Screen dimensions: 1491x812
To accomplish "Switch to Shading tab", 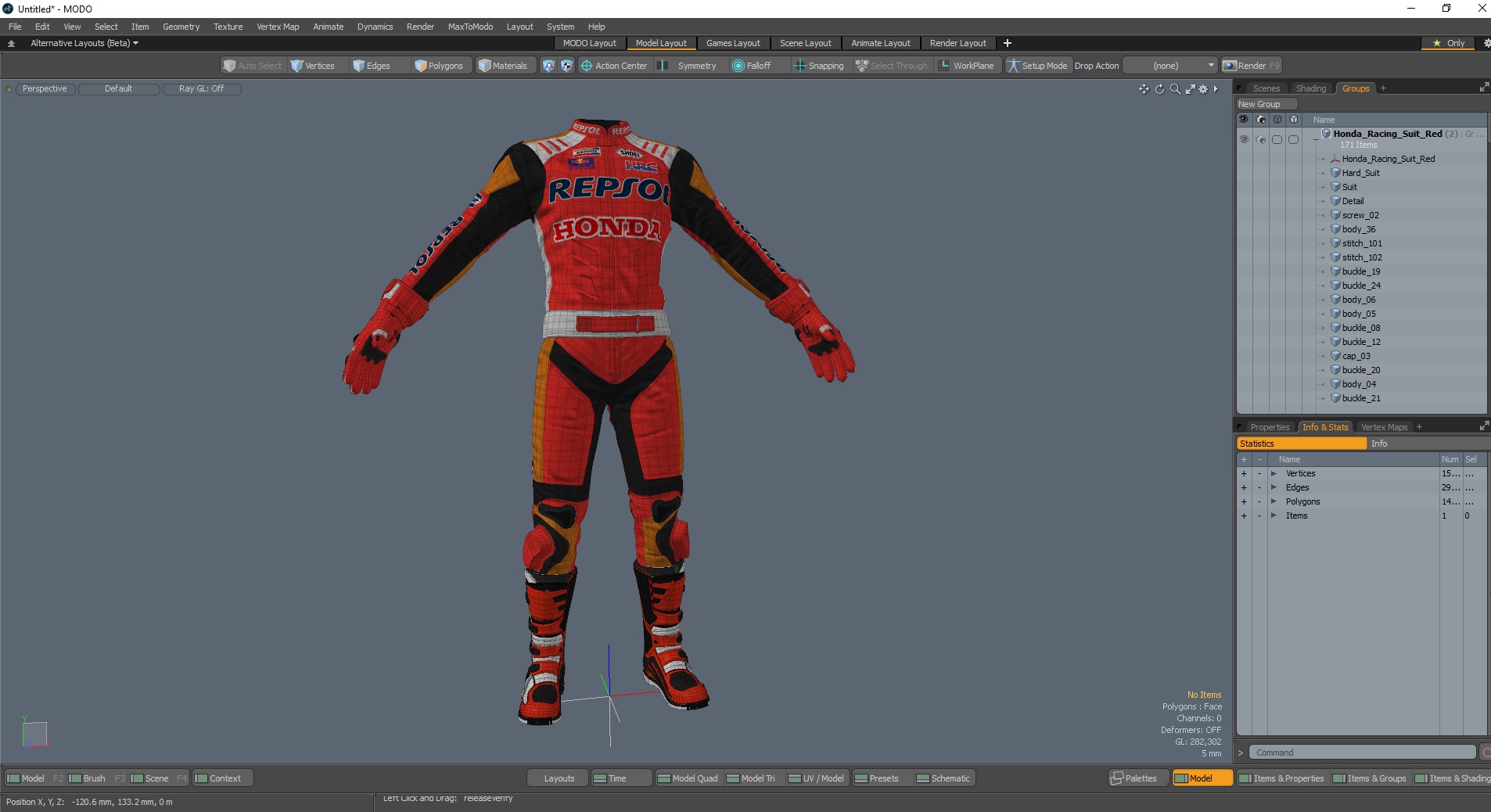I will [1310, 88].
